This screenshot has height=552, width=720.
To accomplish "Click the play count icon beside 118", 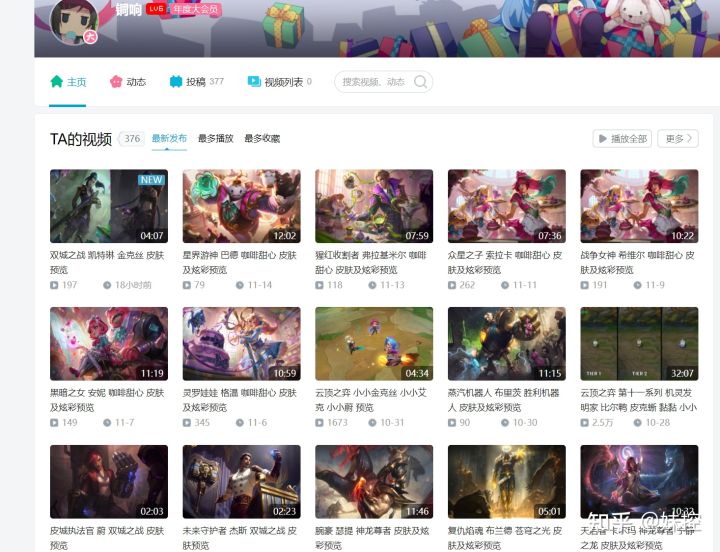I will coord(320,285).
